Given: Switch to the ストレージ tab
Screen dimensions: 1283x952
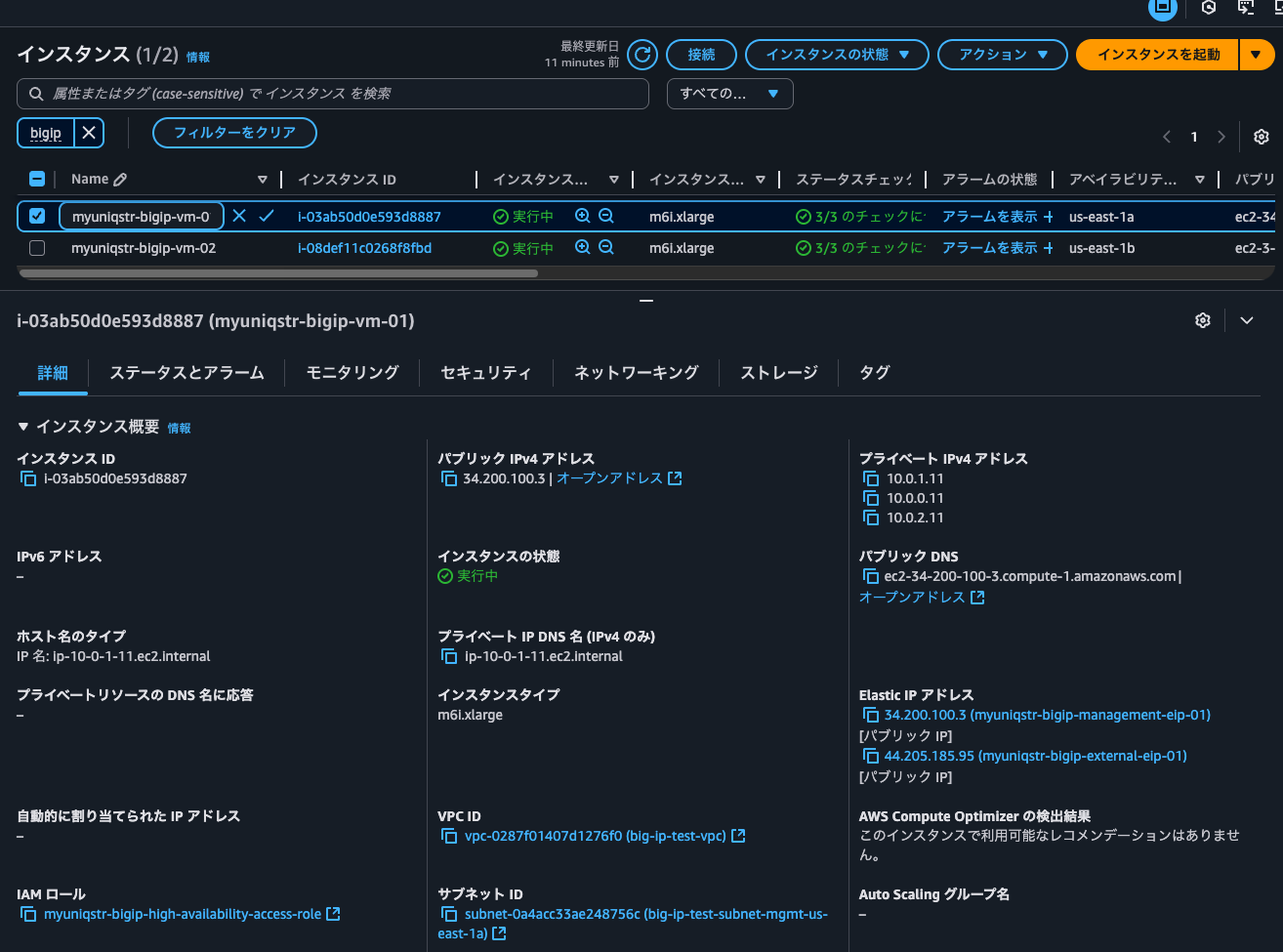Looking at the screenshot, I should click(x=779, y=372).
